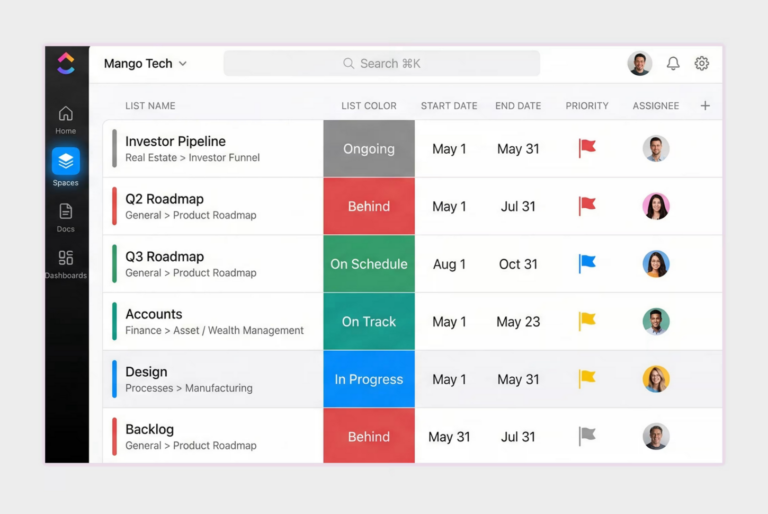Add a new column with plus icon
The width and height of the screenshot is (768, 514).
tap(705, 105)
